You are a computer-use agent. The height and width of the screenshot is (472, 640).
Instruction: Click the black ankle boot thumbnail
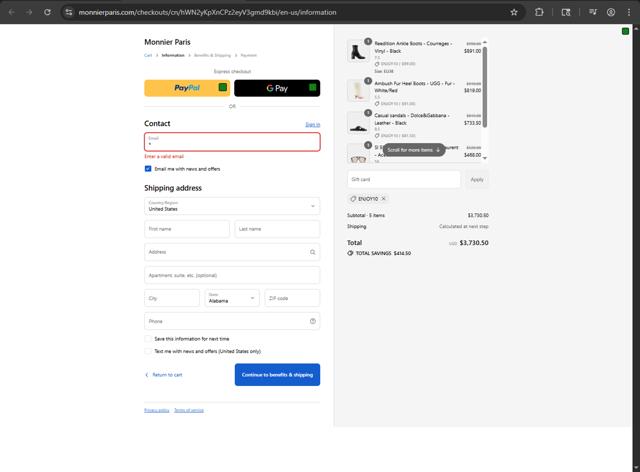(x=358, y=51)
